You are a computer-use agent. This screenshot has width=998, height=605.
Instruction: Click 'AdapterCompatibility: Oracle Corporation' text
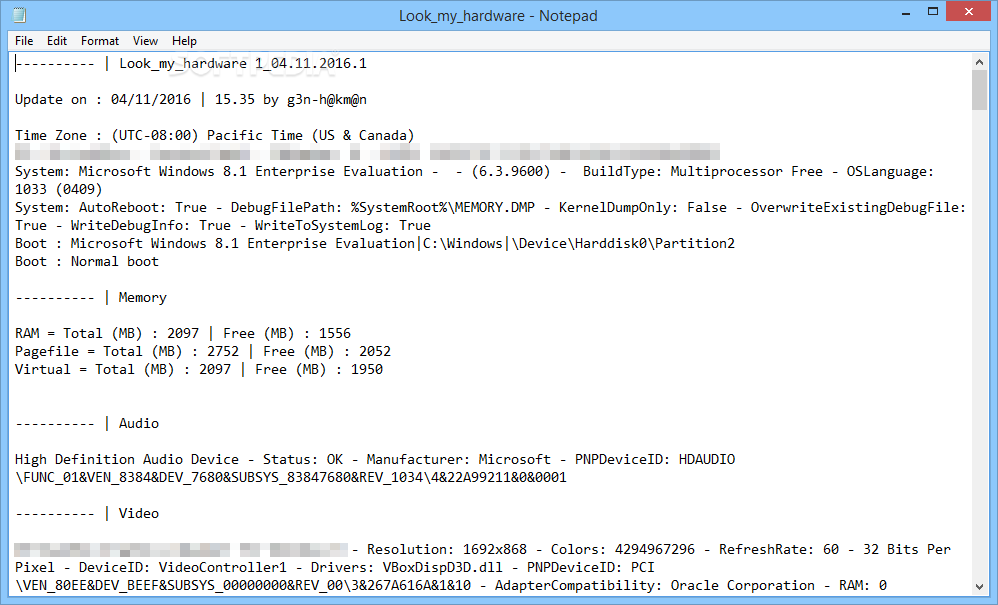tap(655, 585)
